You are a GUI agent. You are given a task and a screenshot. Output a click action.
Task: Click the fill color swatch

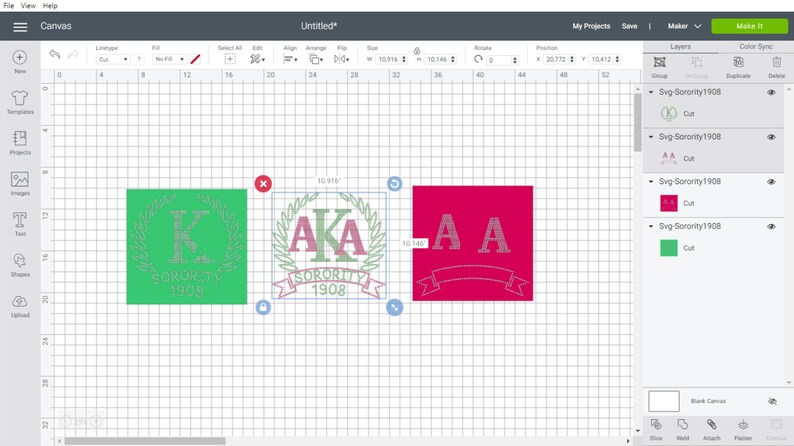click(195, 59)
